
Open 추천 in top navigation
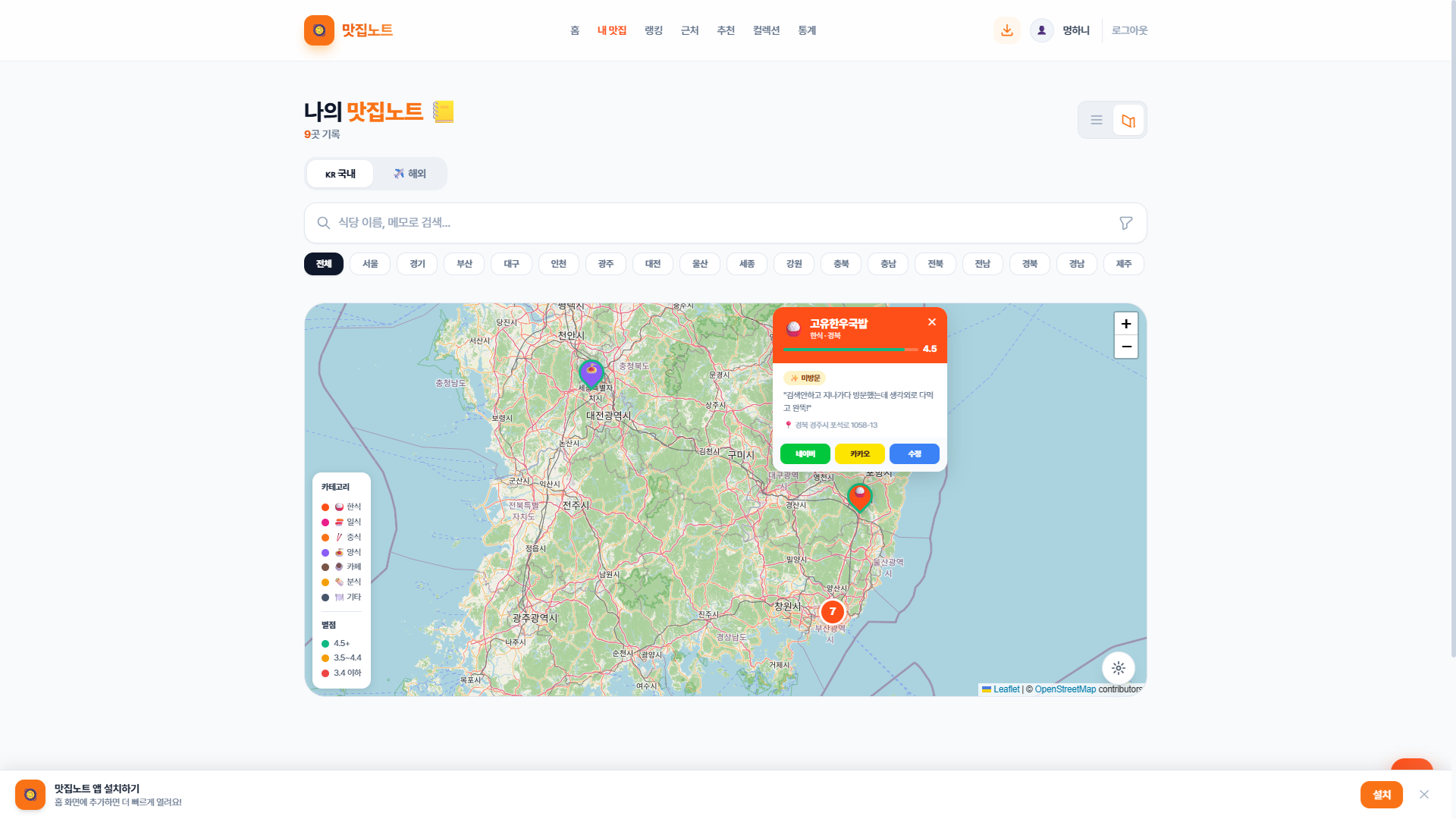[726, 30]
